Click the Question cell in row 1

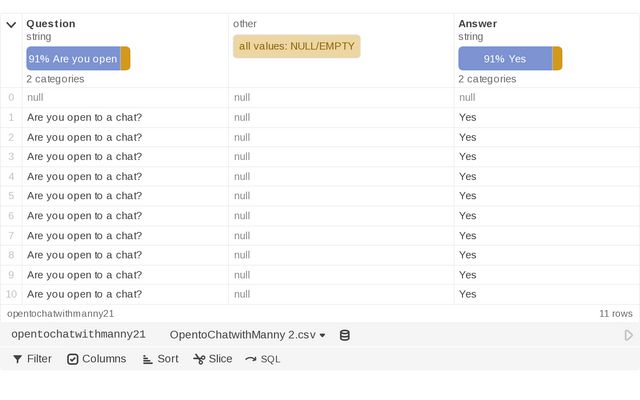coord(84,117)
